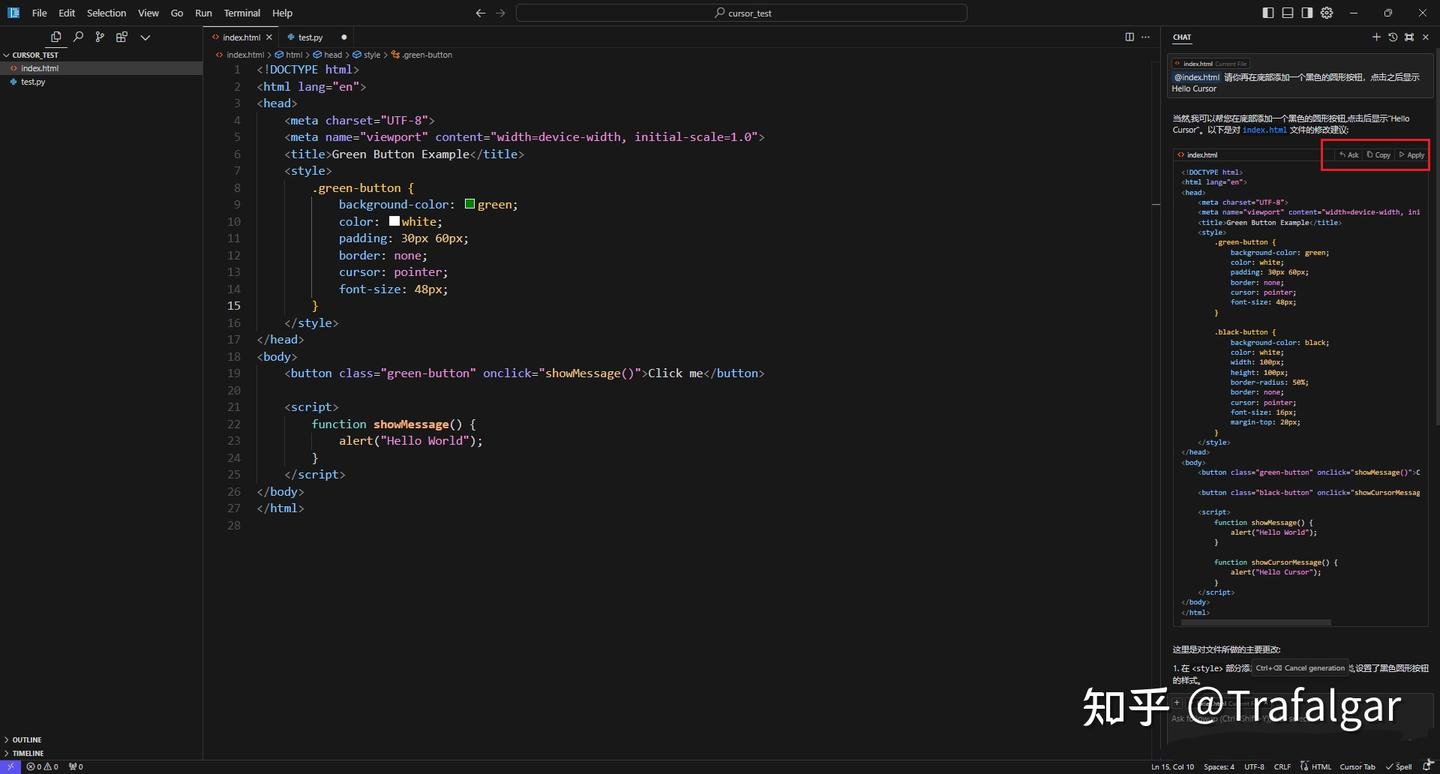This screenshot has width=1440, height=774.
Task: Toggle the bottom panel layout button
Action: (1288, 13)
